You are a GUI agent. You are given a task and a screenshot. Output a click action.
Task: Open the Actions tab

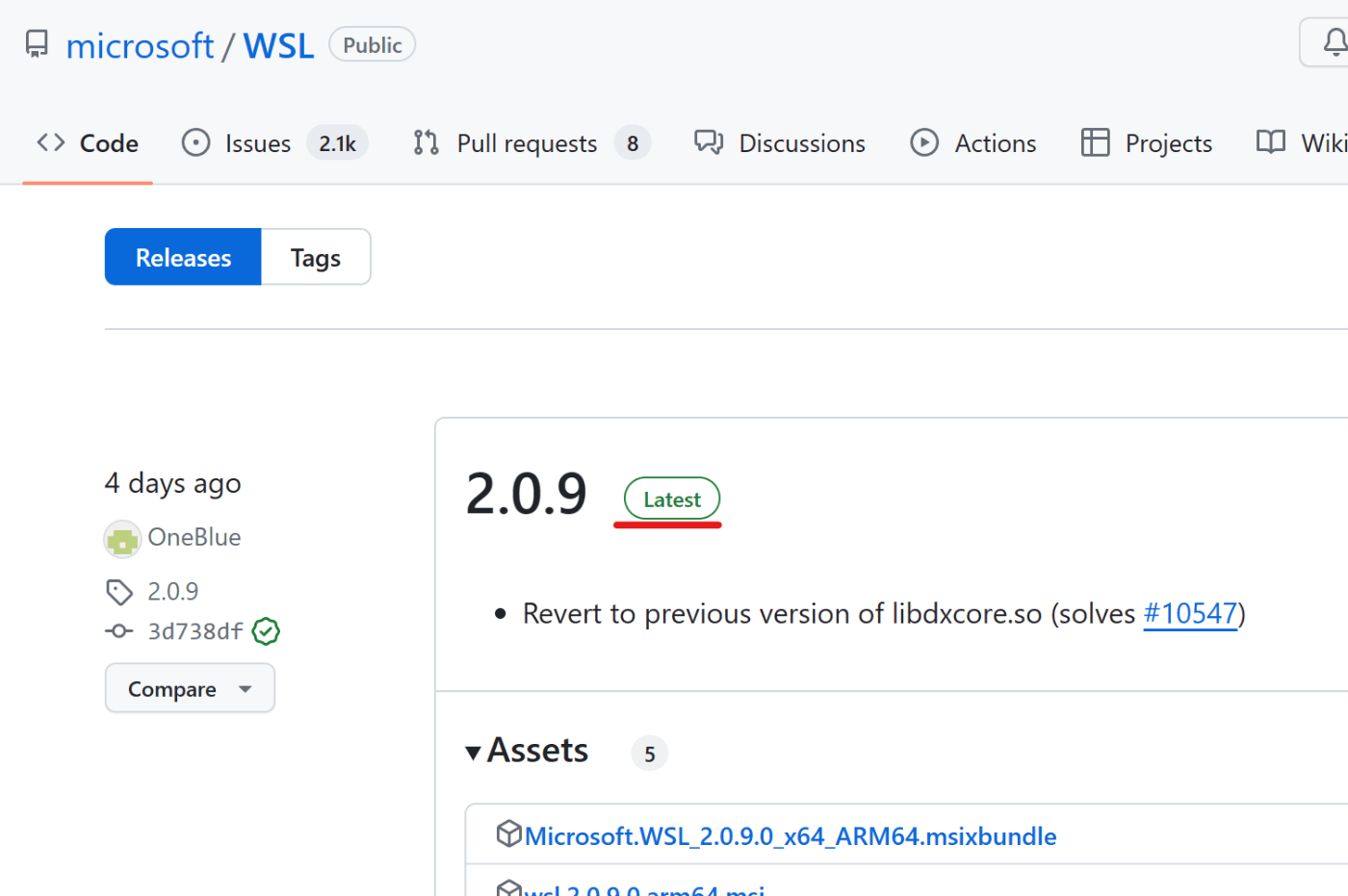[973, 143]
